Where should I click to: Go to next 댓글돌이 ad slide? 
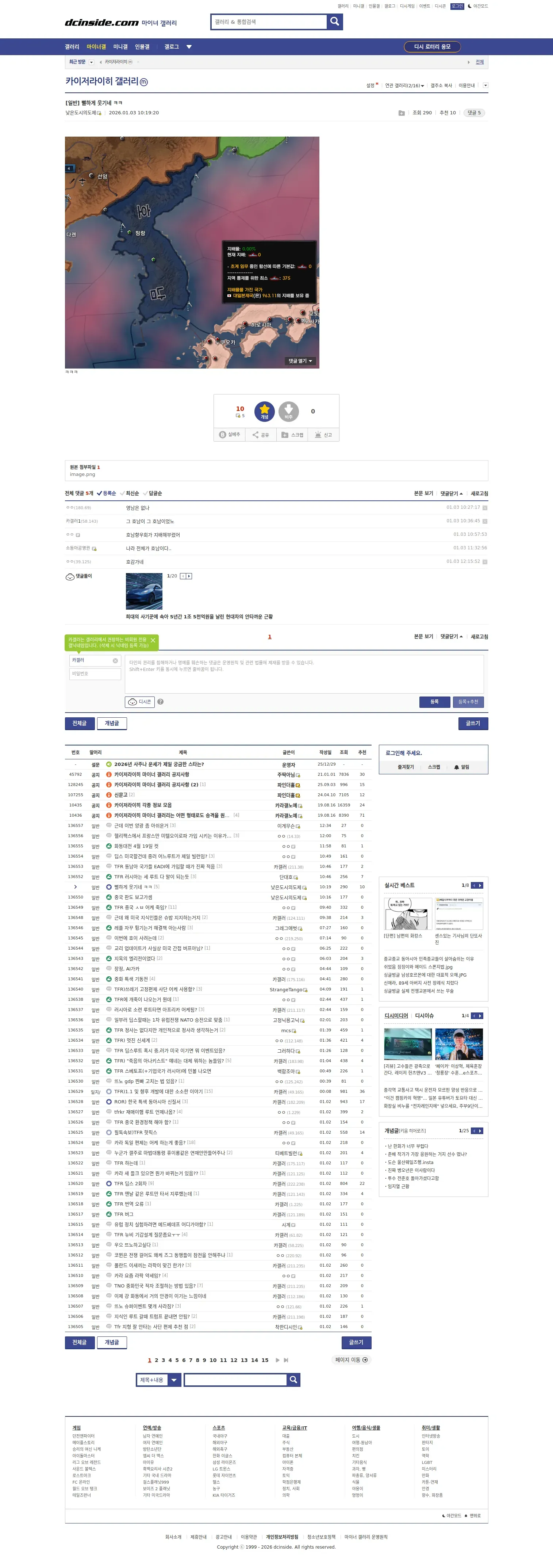click(189, 576)
